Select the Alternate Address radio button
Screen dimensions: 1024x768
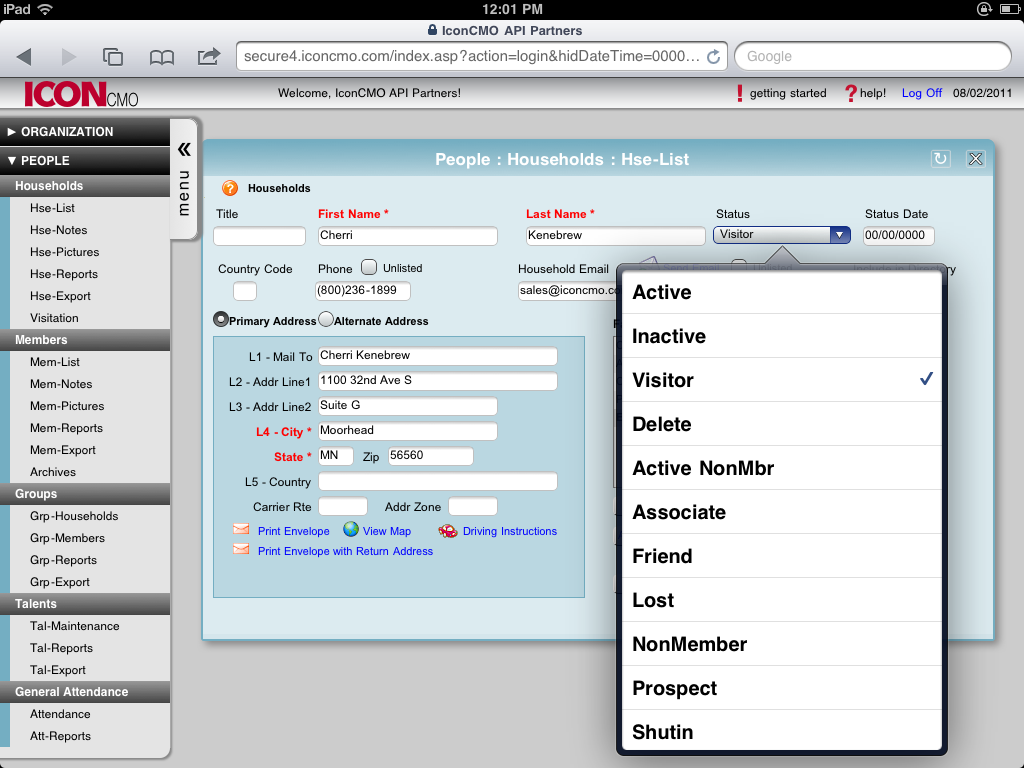click(x=324, y=320)
